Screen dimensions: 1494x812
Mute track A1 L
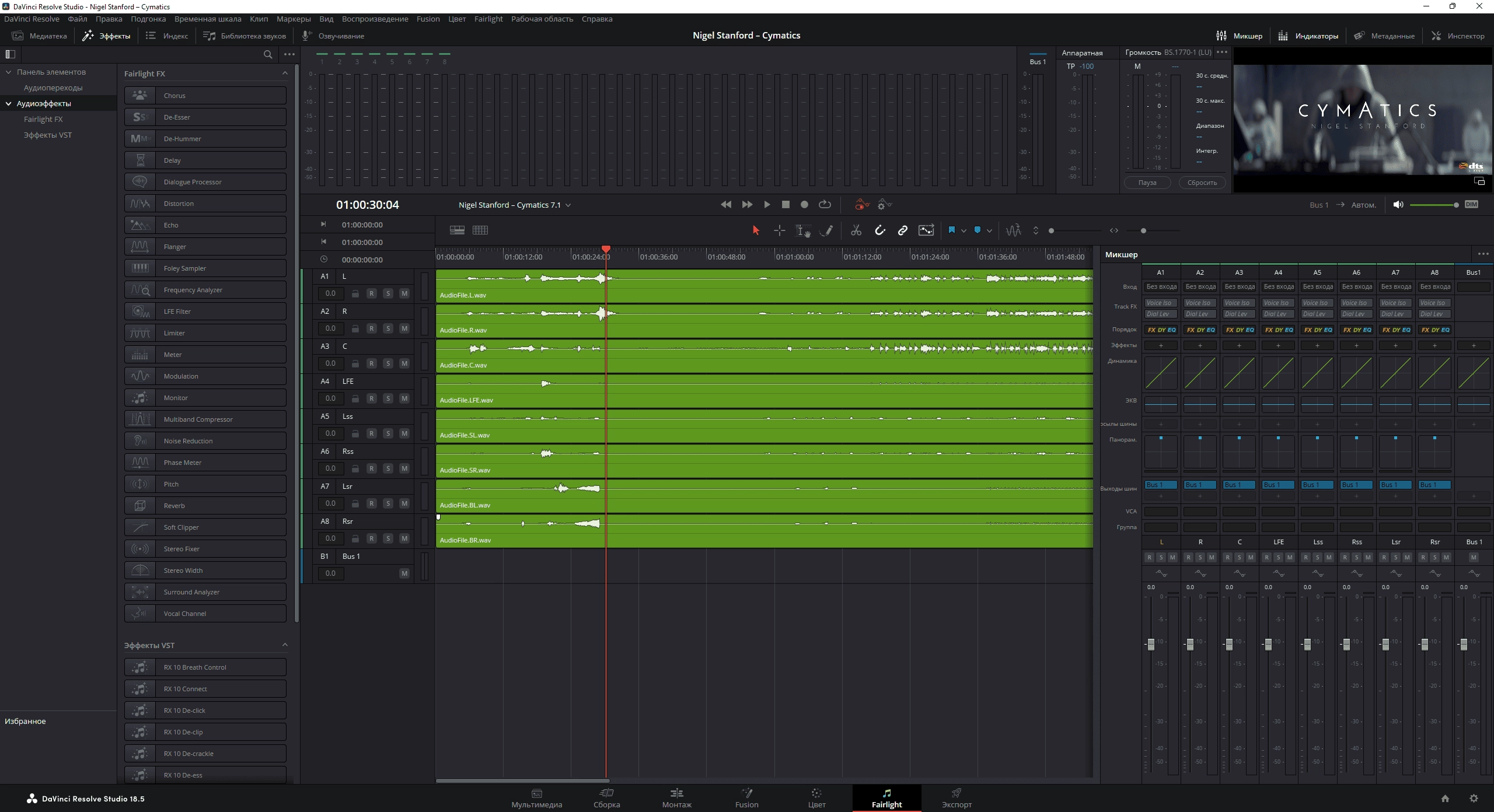(404, 293)
